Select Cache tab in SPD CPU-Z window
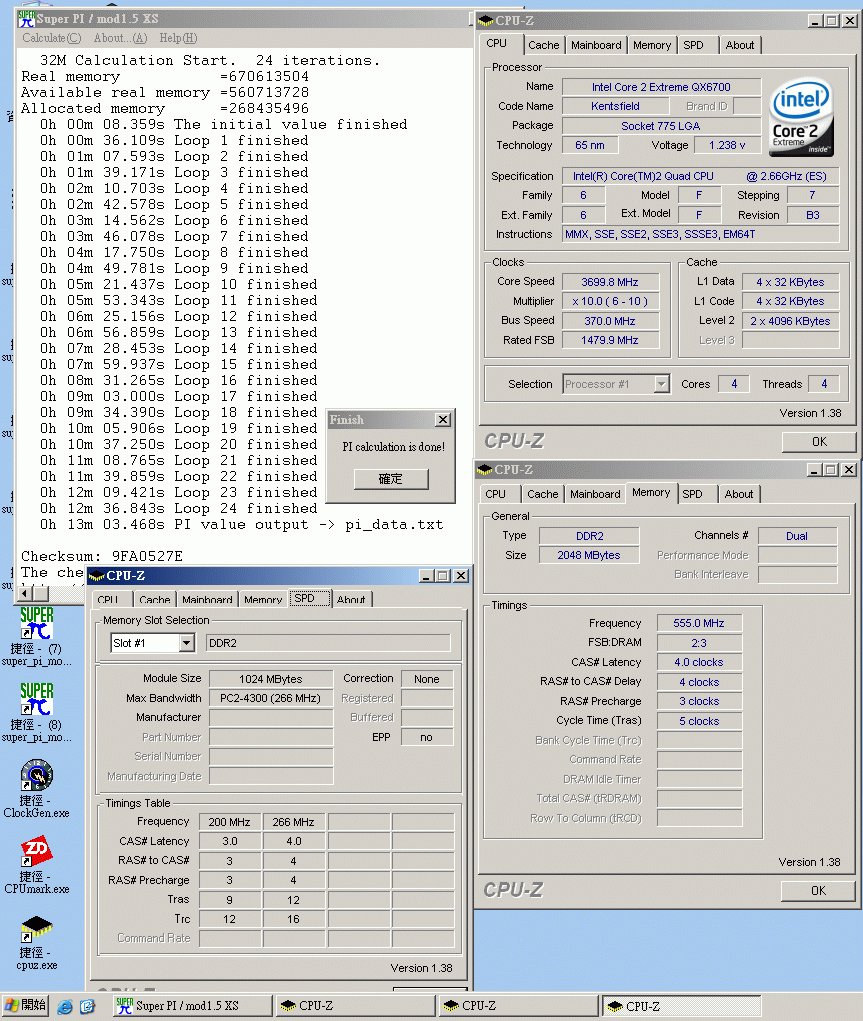863x1021 pixels. [155, 599]
